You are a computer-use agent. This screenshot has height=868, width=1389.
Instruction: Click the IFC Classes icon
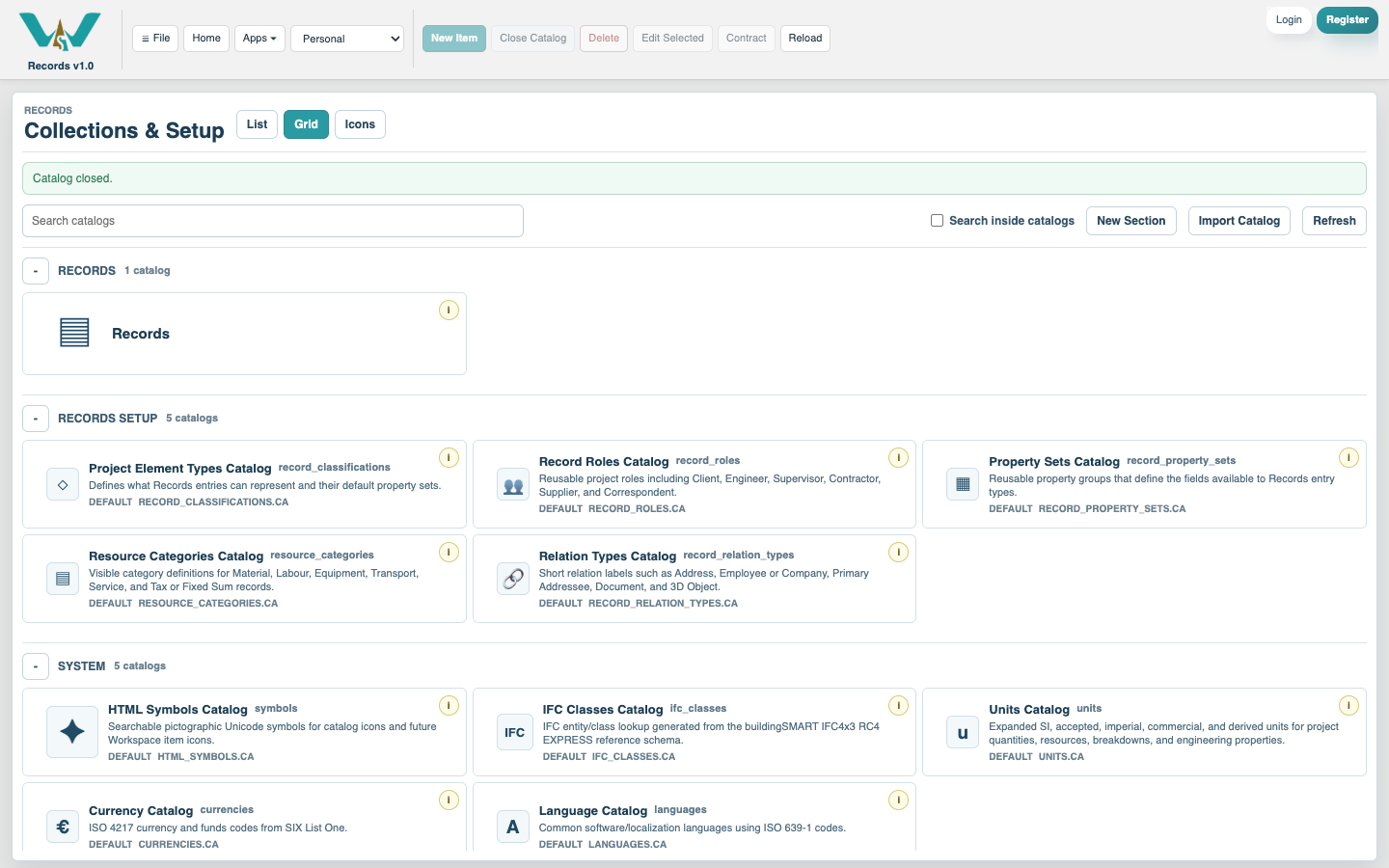(x=515, y=732)
